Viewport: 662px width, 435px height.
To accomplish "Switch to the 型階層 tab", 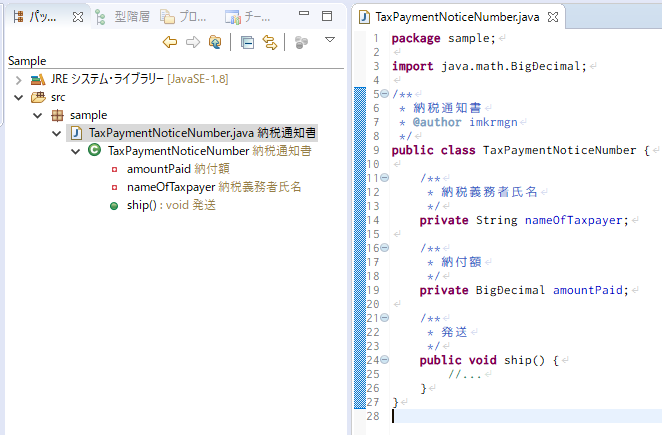I will tap(123, 17).
